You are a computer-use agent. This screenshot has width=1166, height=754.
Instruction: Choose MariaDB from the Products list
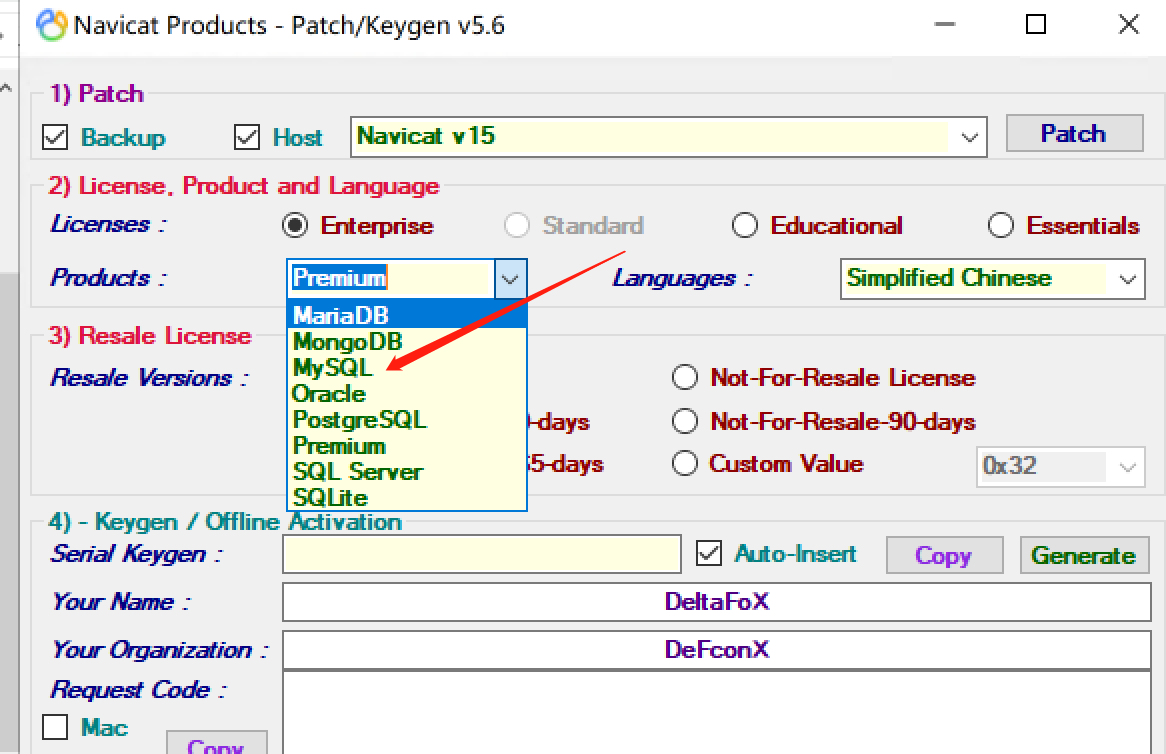pyautogui.click(x=407, y=315)
